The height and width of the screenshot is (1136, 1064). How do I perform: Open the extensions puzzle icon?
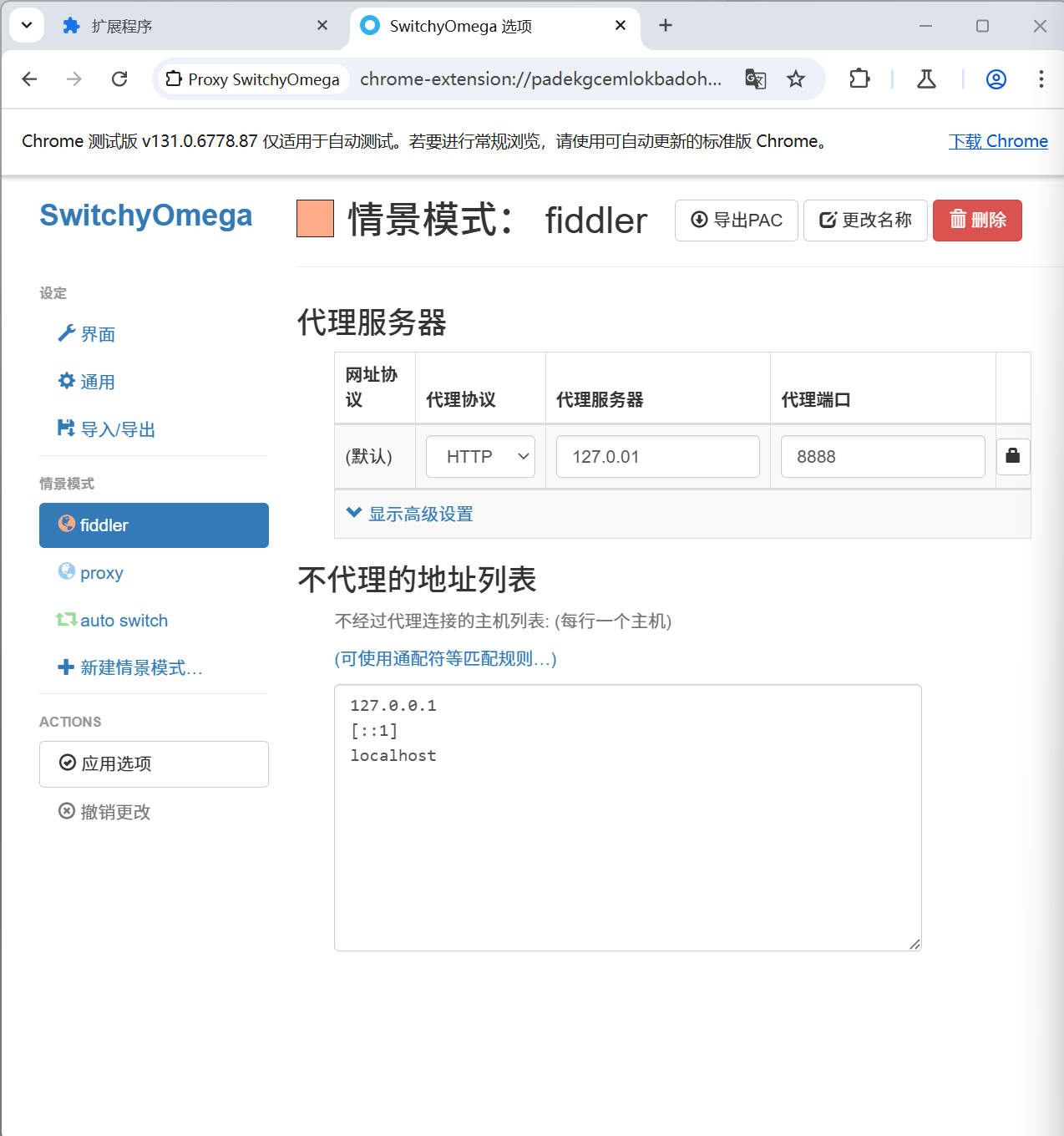pyautogui.click(x=859, y=79)
